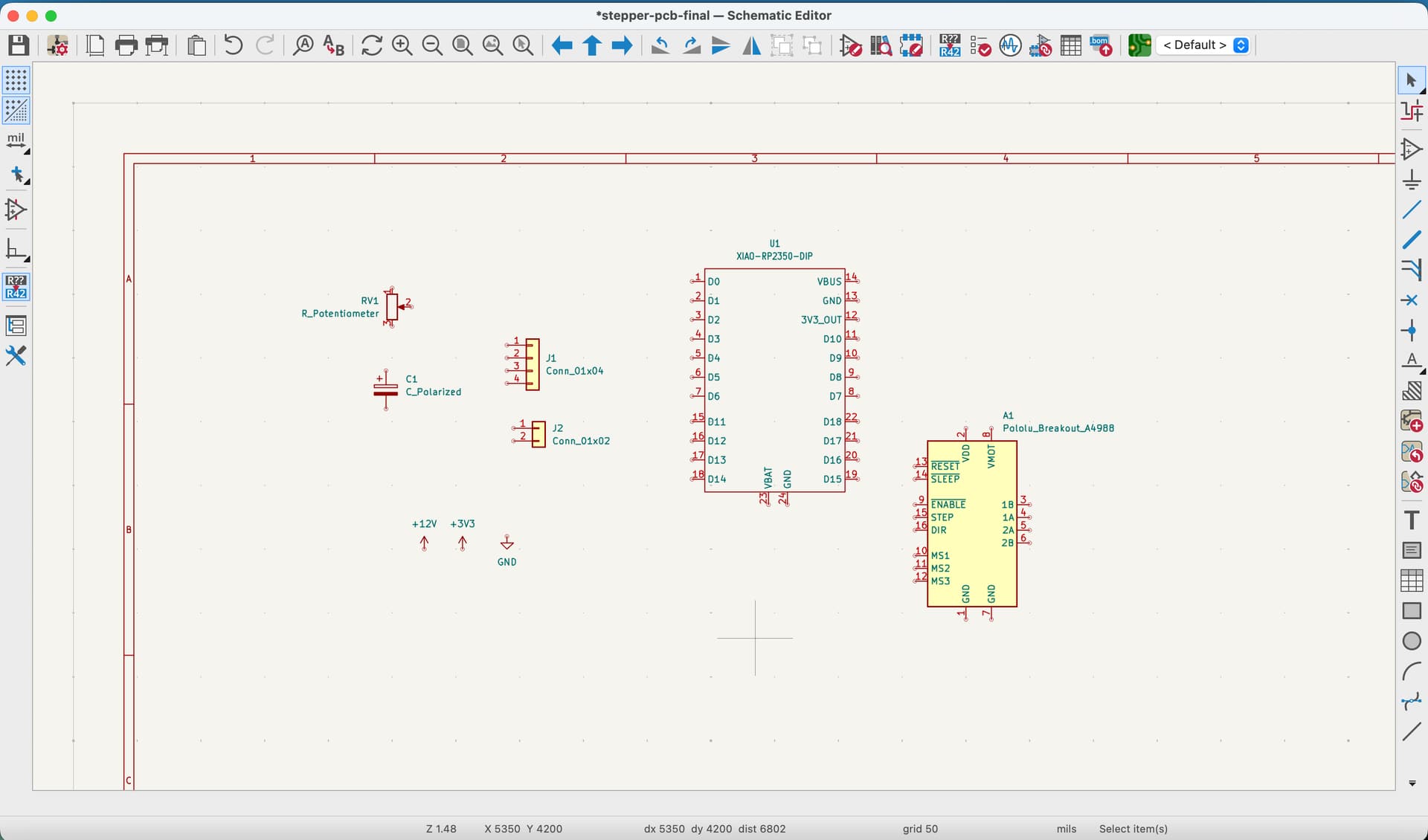Save the schematic with the floppy icon

[x=19, y=45]
